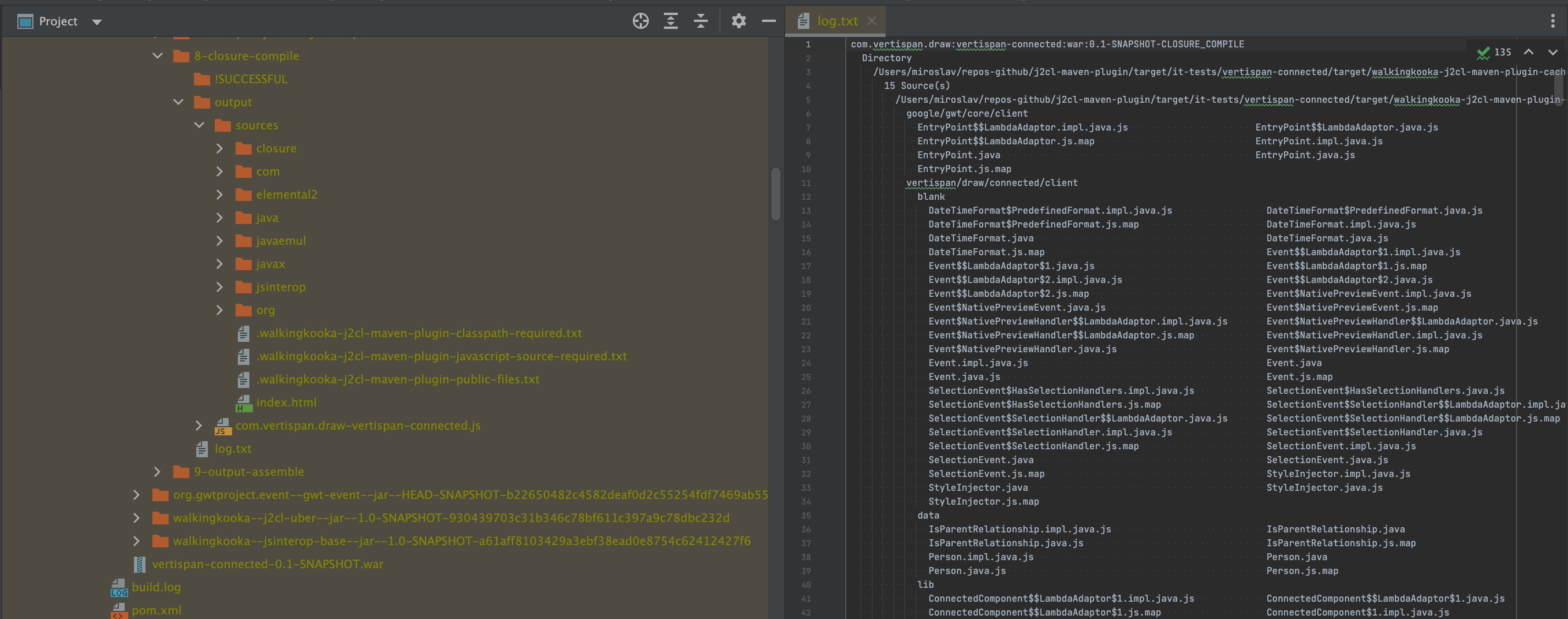Expand the org.gwtproject.event gwt-event folder
This screenshot has height=619, width=1568.
coord(137,495)
